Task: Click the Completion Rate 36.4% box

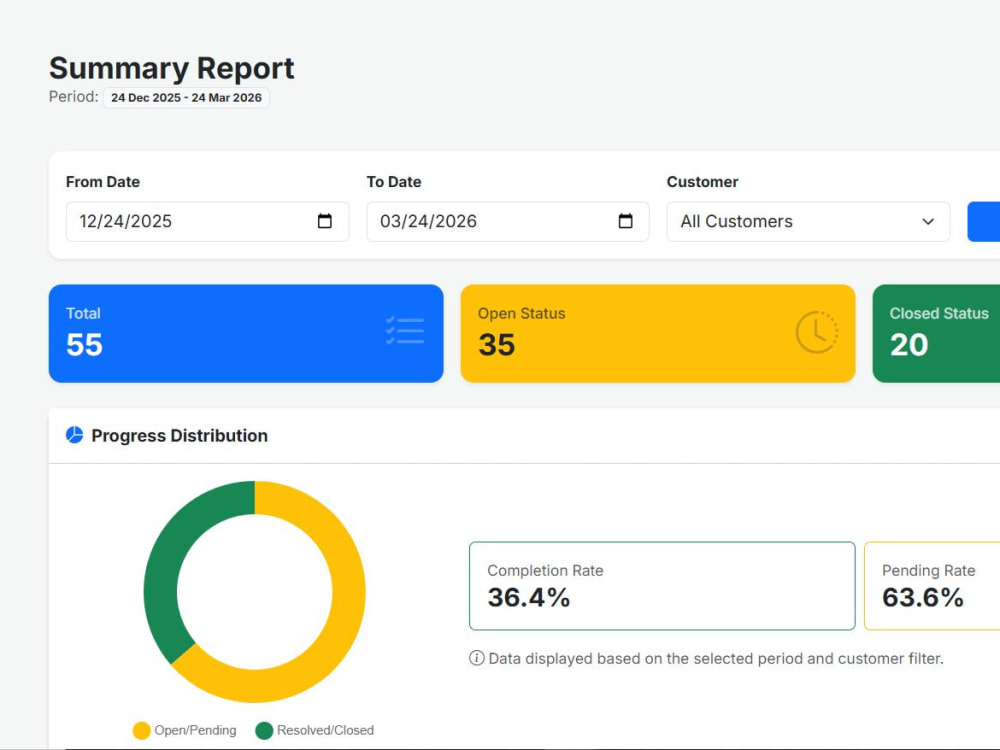Action: click(x=662, y=586)
